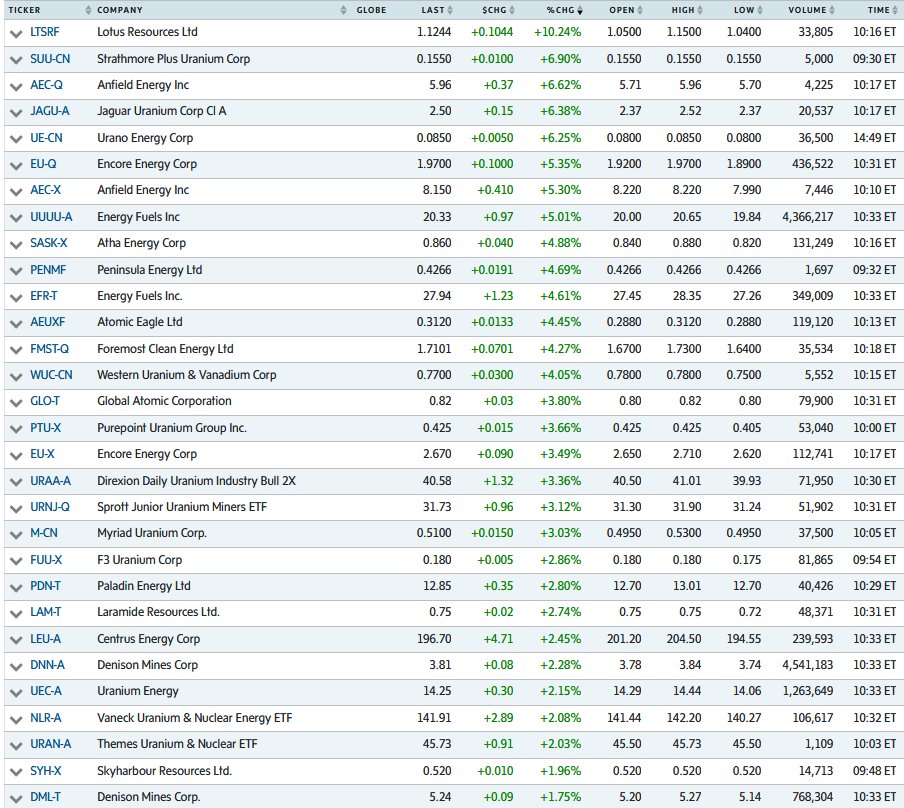Open the AEC-X ticker link
904x808 pixels.
pyautogui.click(x=46, y=190)
